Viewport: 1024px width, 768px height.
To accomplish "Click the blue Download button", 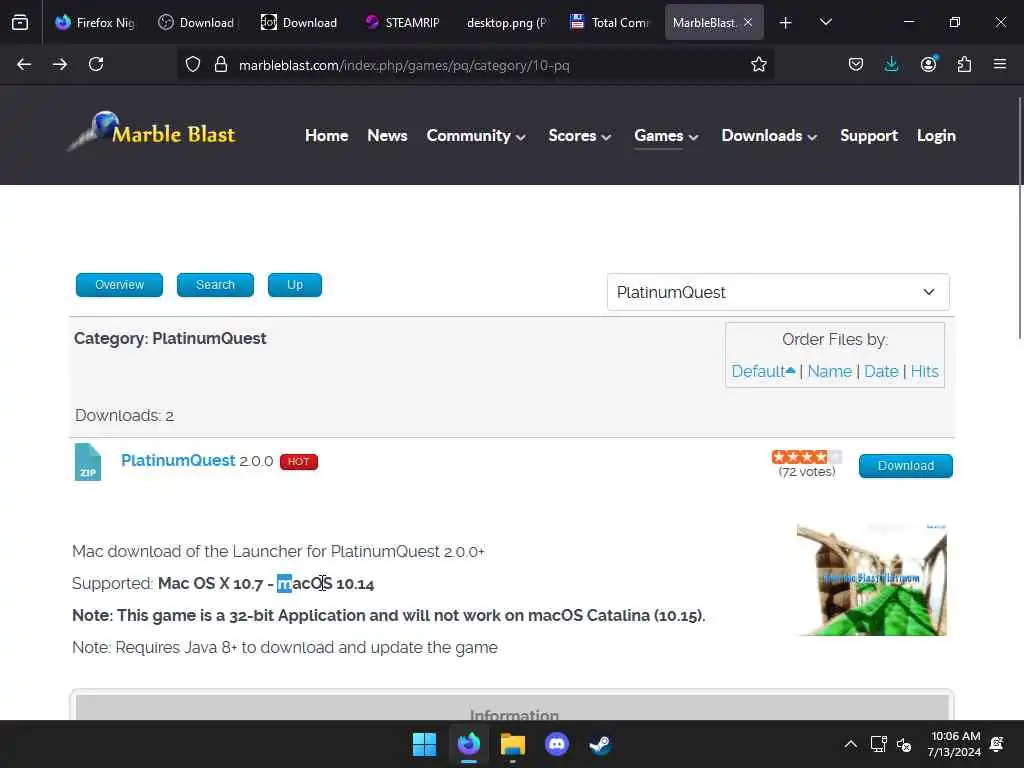I will tap(905, 466).
